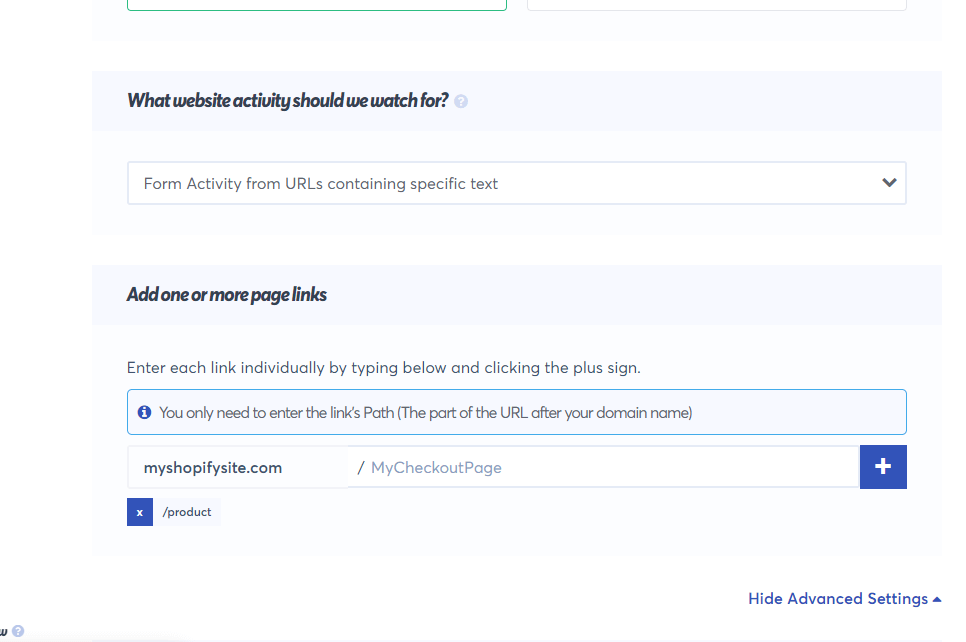Focus the MyCheckoutPage path input field
This screenshot has height=642, width=966.
tap(604, 468)
